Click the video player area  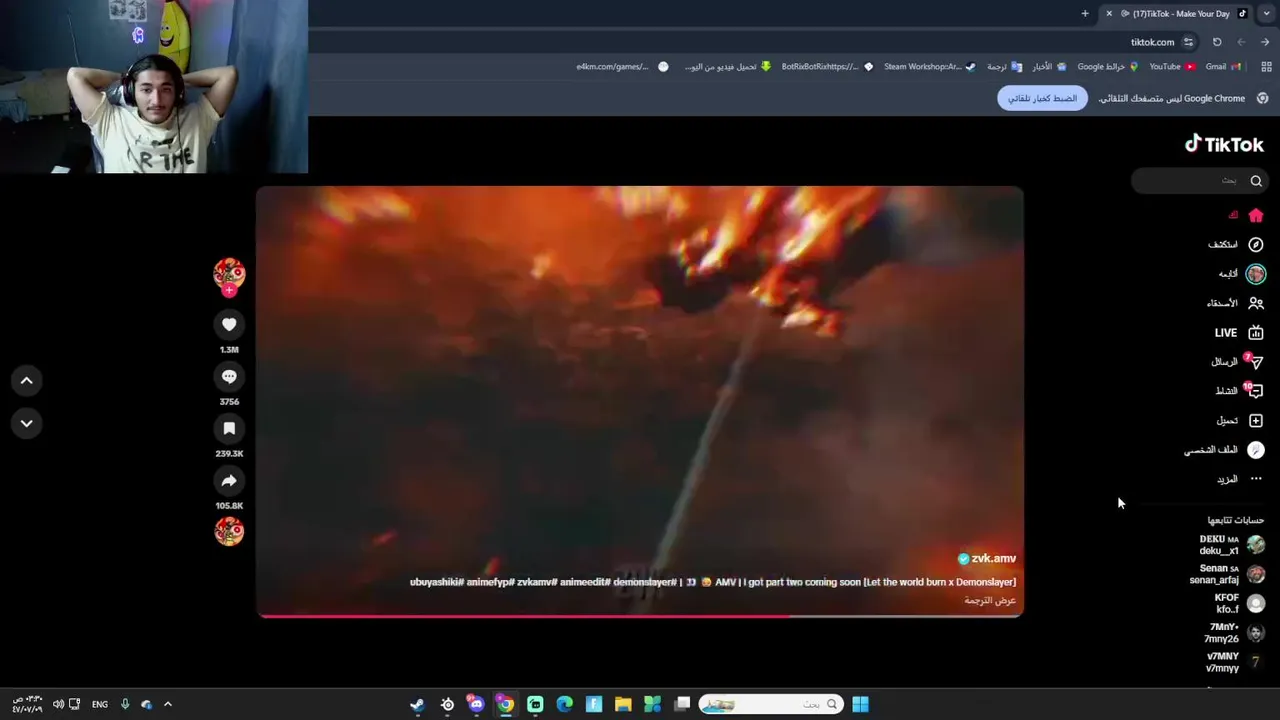(640, 400)
